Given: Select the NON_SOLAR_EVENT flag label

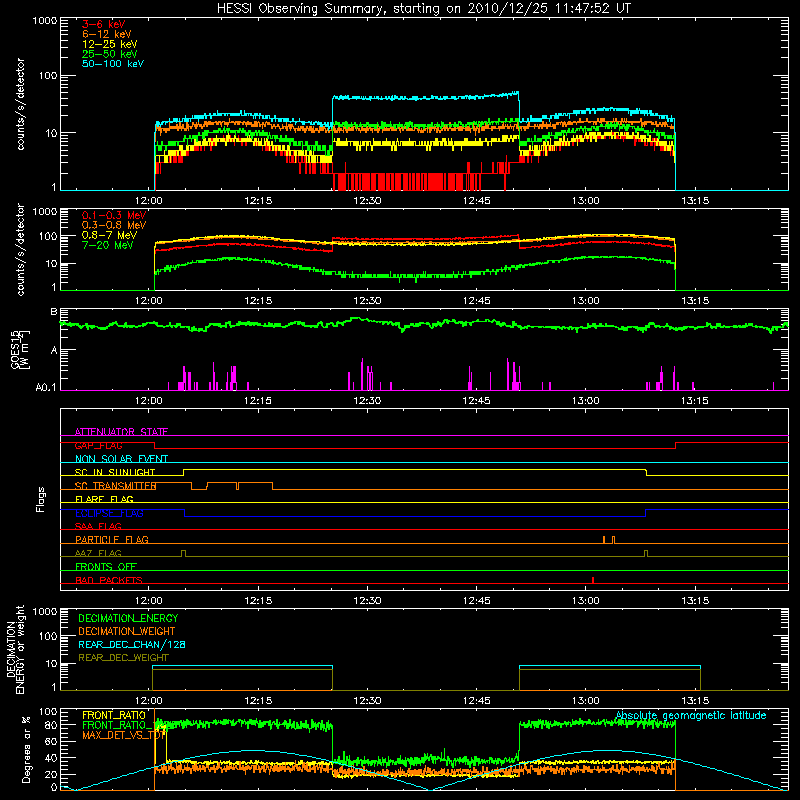Looking at the screenshot, I should pyautogui.click(x=121, y=459).
